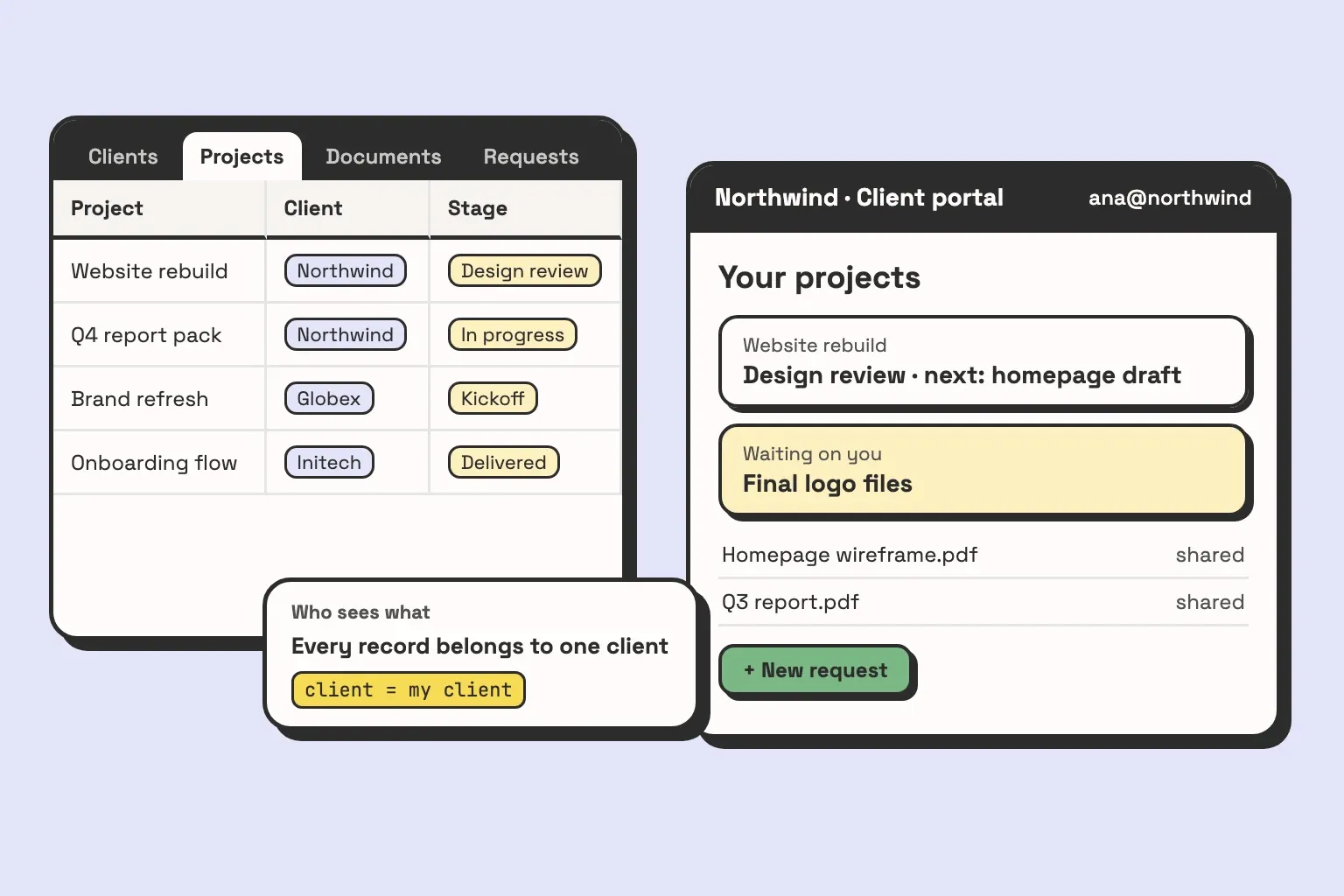Image resolution: width=1344 pixels, height=896 pixels.
Task: Click Northwind tag in Website rebuild row
Action: pyautogui.click(x=346, y=271)
